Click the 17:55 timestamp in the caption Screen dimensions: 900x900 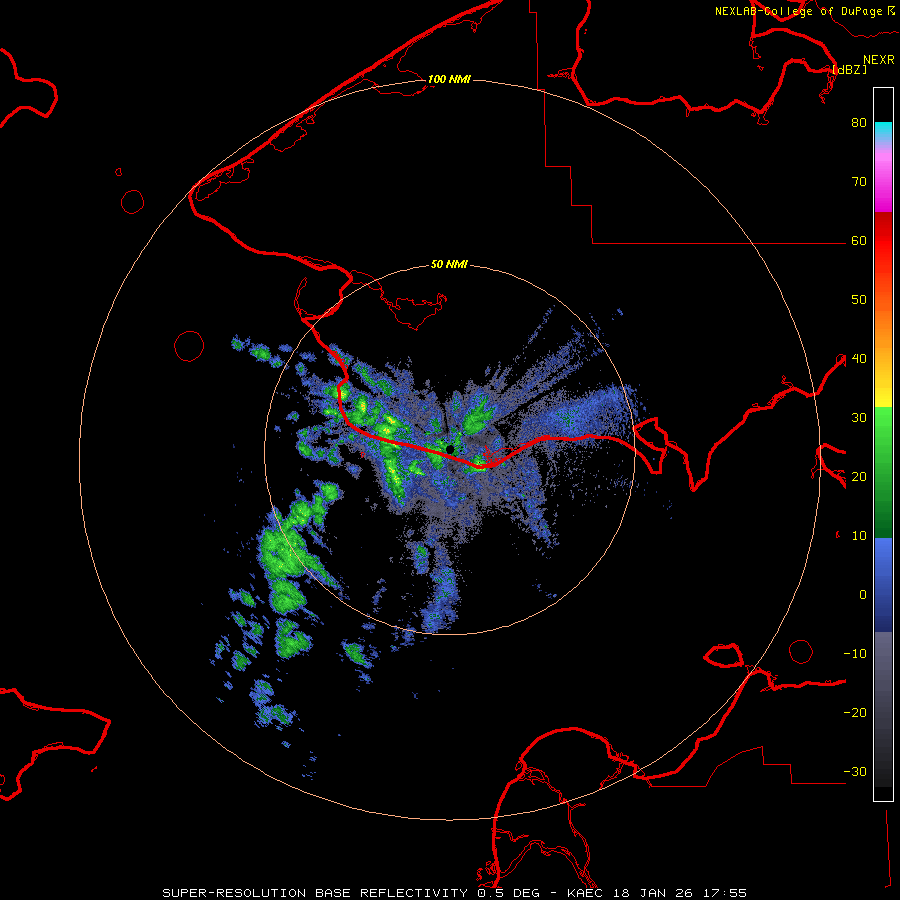pyautogui.click(x=725, y=893)
